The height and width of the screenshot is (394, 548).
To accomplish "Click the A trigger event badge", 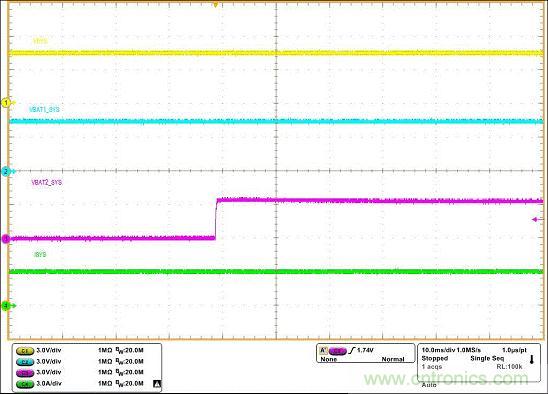I will 323,350.
